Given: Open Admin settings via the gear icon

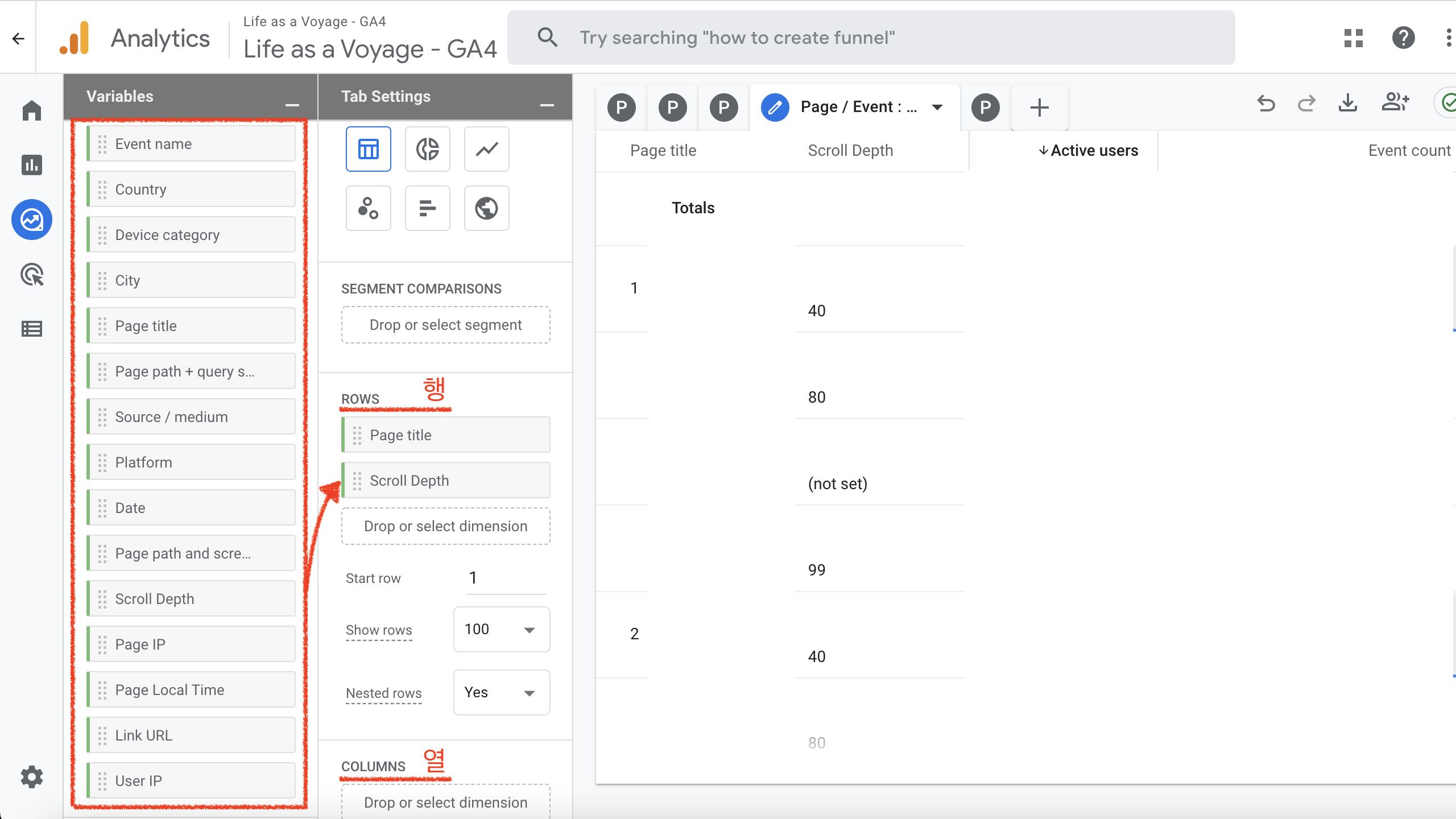Looking at the screenshot, I should [x=32, y=777].
